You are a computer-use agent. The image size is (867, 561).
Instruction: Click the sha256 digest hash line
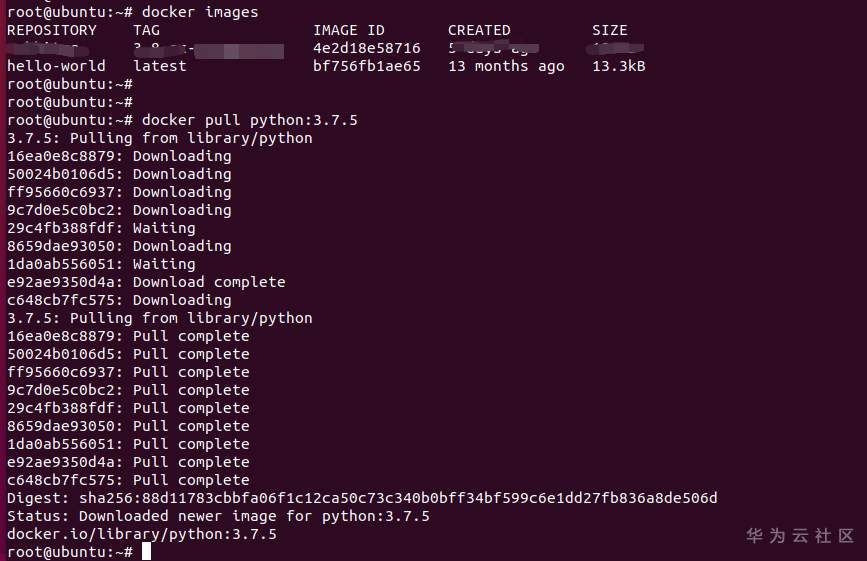pos(362,498)
